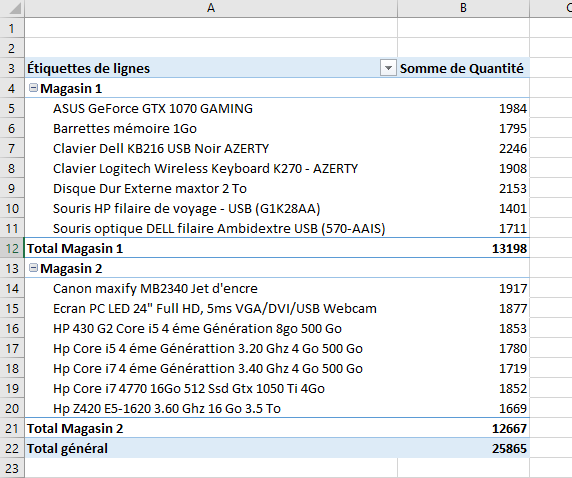Select HP 430 G2 Core i5 cell

point(211,328)
